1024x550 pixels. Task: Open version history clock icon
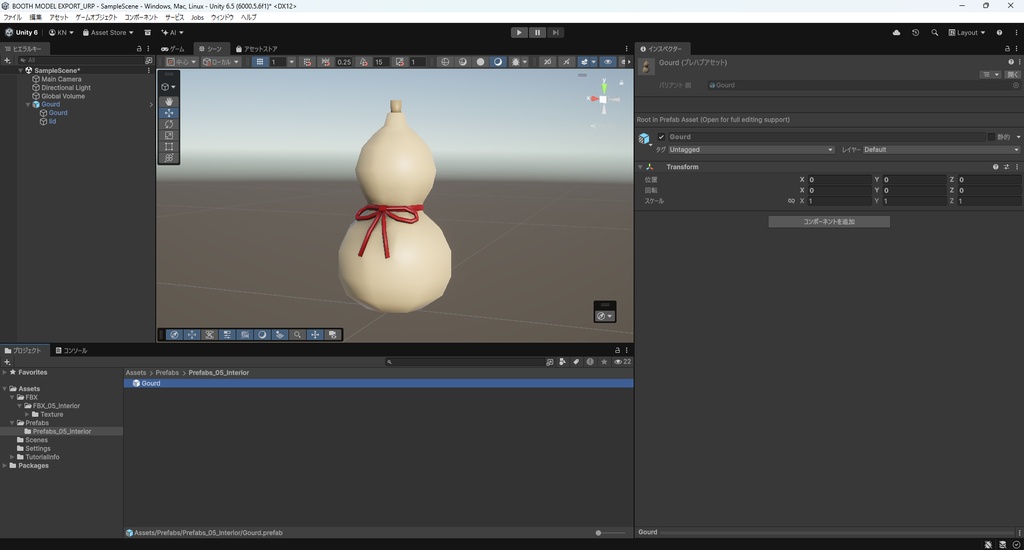tap(916, 33)
